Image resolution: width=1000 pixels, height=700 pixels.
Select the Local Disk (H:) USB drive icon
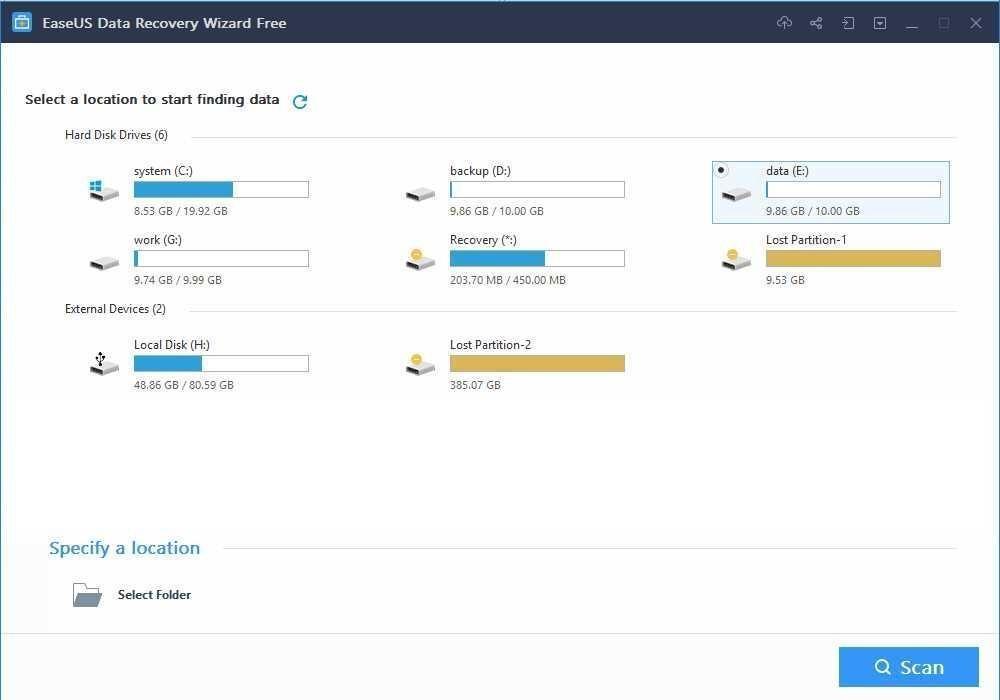(x=104, y=364)
